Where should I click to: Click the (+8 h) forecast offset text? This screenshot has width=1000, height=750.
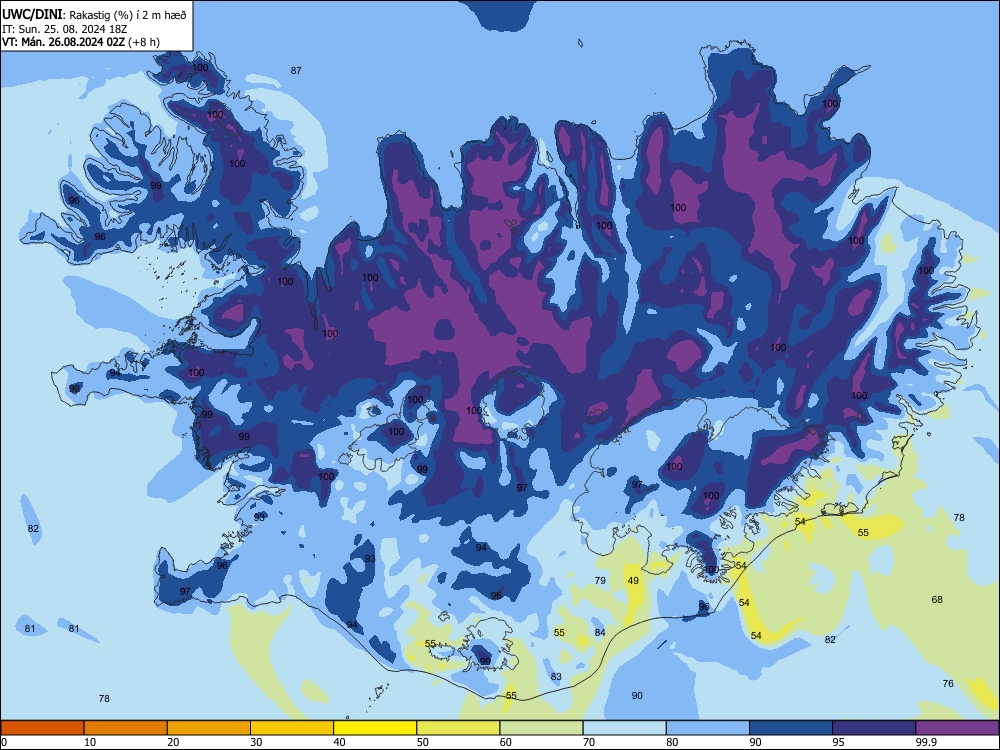click(144, 42)
